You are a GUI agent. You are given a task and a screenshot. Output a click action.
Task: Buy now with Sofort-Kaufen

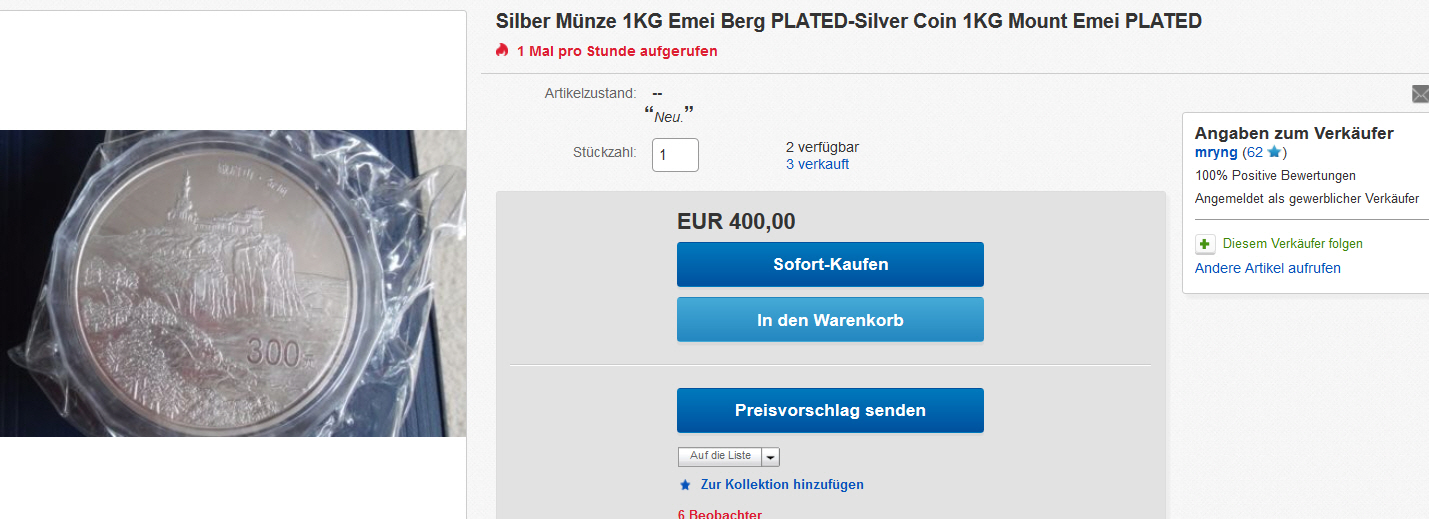(x=830, y=265)
